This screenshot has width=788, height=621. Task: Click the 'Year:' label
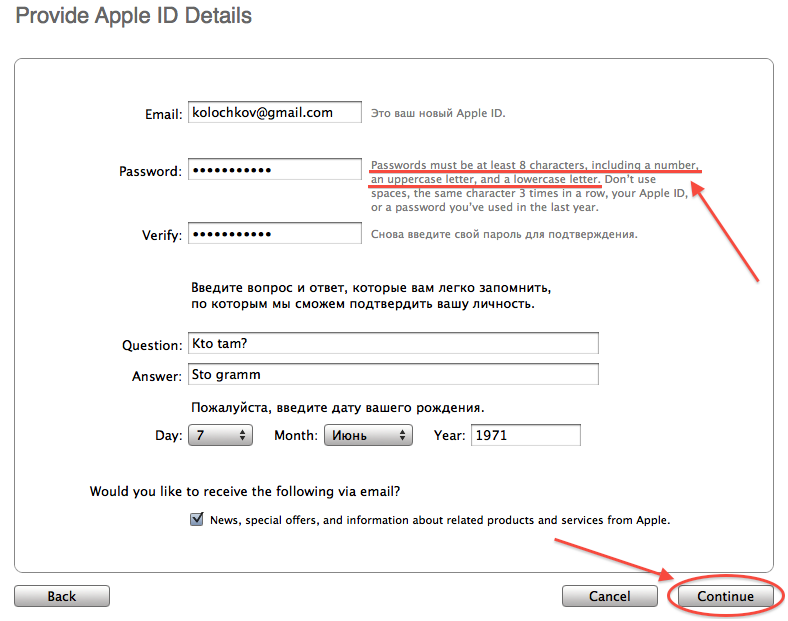[449, 435]
